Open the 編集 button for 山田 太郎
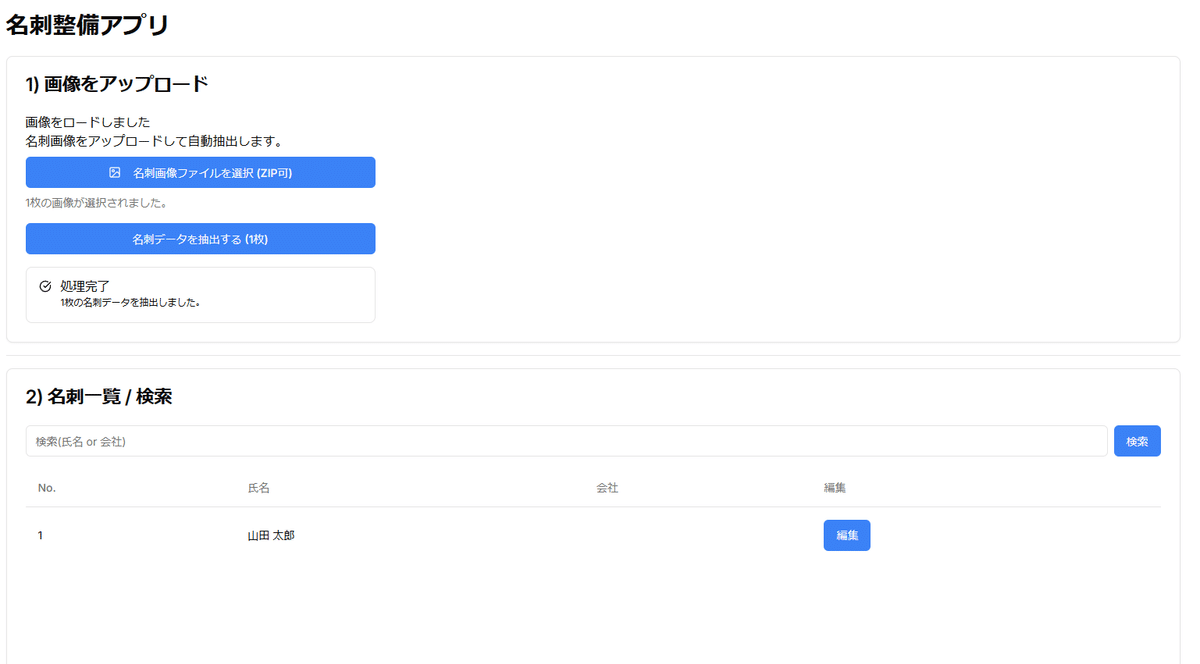The image size is (1200, 664). click(x=846, y=535)
